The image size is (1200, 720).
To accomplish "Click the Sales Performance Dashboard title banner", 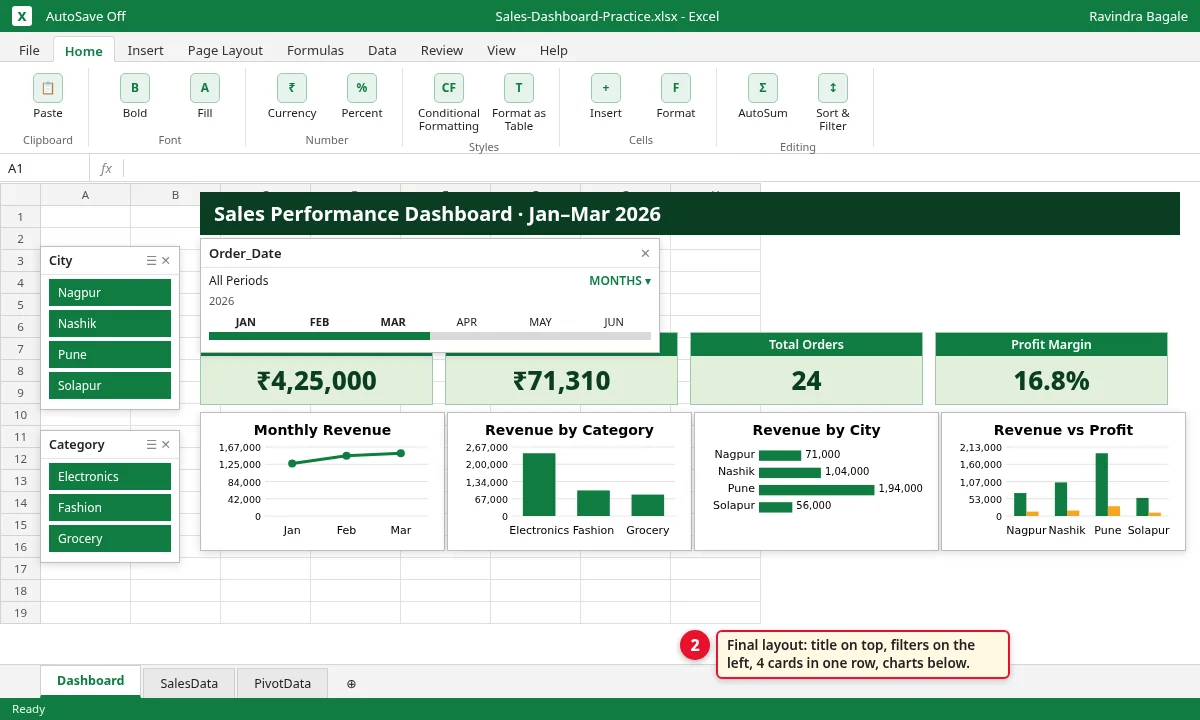I will tap(690, 214).
